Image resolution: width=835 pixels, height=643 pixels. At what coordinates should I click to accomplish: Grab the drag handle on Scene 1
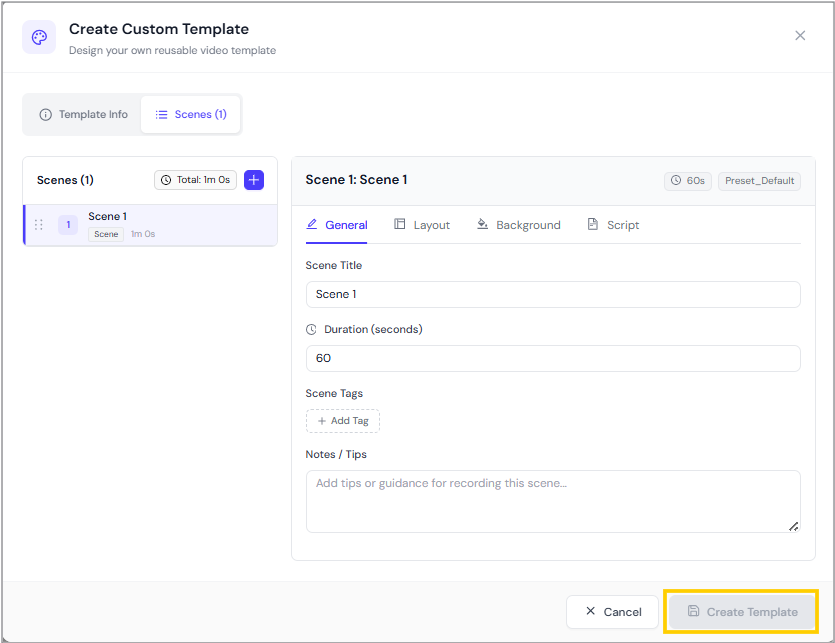pos(39,225)
